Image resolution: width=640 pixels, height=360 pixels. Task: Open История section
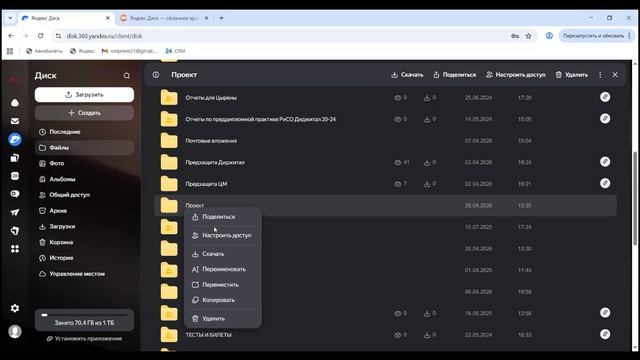click(84, 258)
